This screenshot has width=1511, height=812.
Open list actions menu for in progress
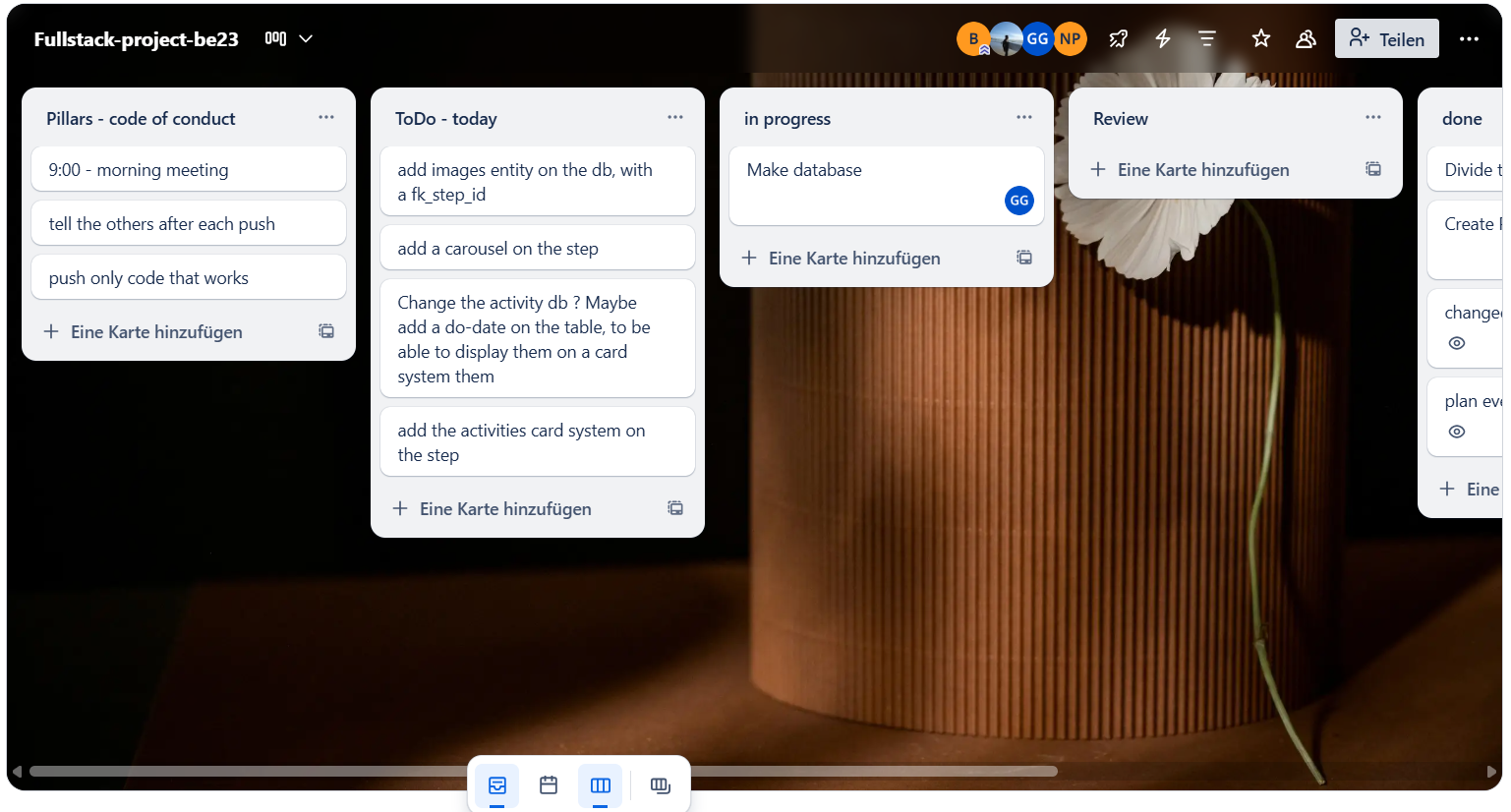pyautogui.click(x=1024, y=117)
